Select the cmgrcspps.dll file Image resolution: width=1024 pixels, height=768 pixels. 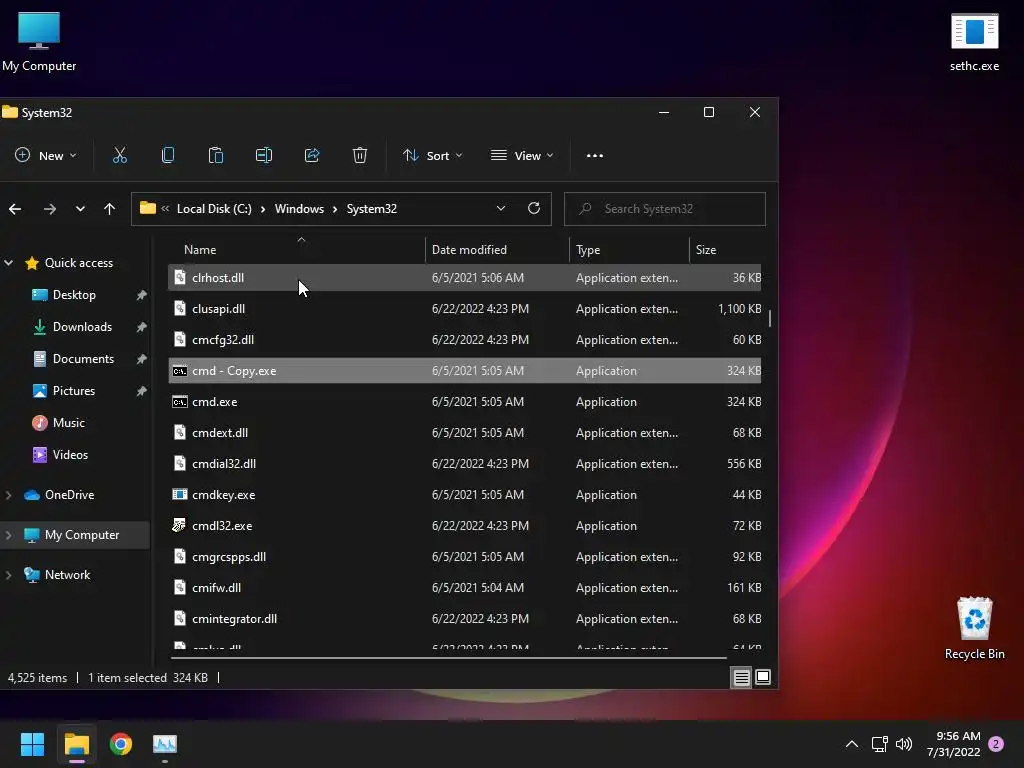pyautogui.click(x=465, y=557)
